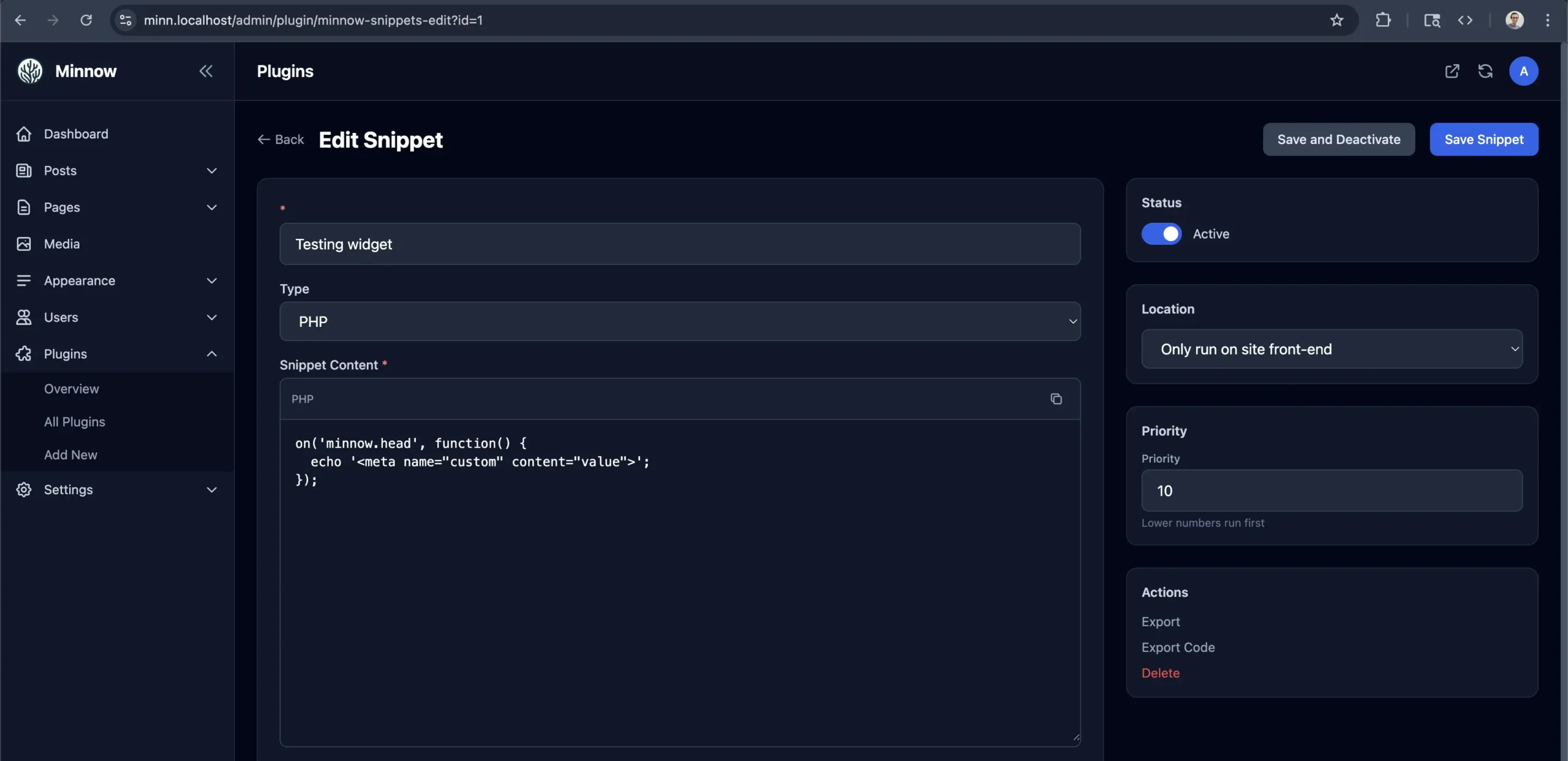Toggle the Active status switch
This screenshot has width=1568, height=761.
coord(1161,234)
